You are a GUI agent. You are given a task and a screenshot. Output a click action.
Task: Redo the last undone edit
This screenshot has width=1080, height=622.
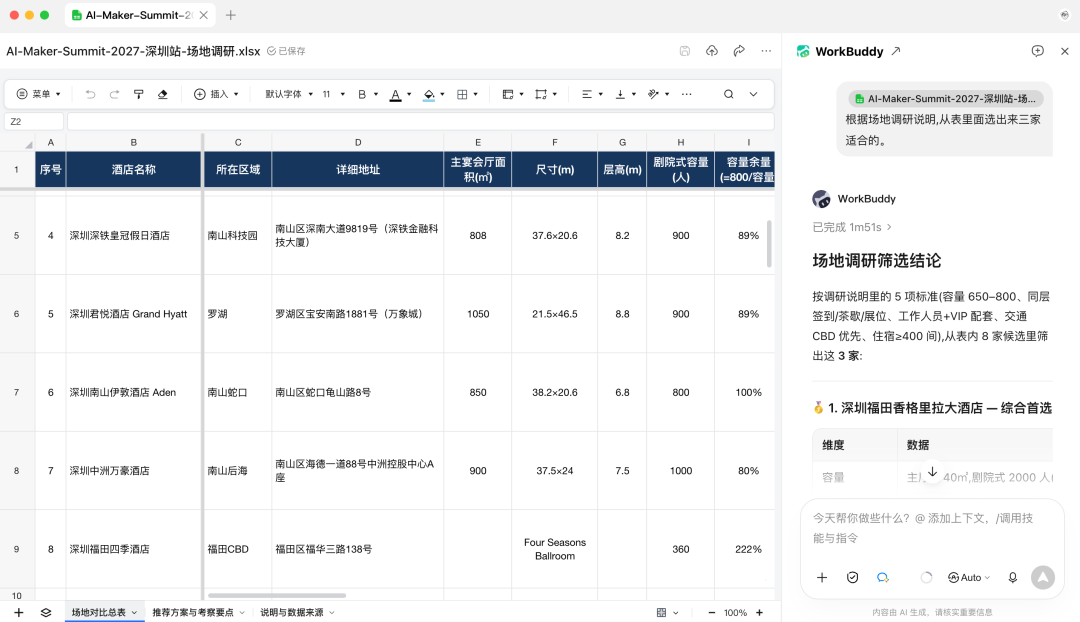(x=114, y=94)
